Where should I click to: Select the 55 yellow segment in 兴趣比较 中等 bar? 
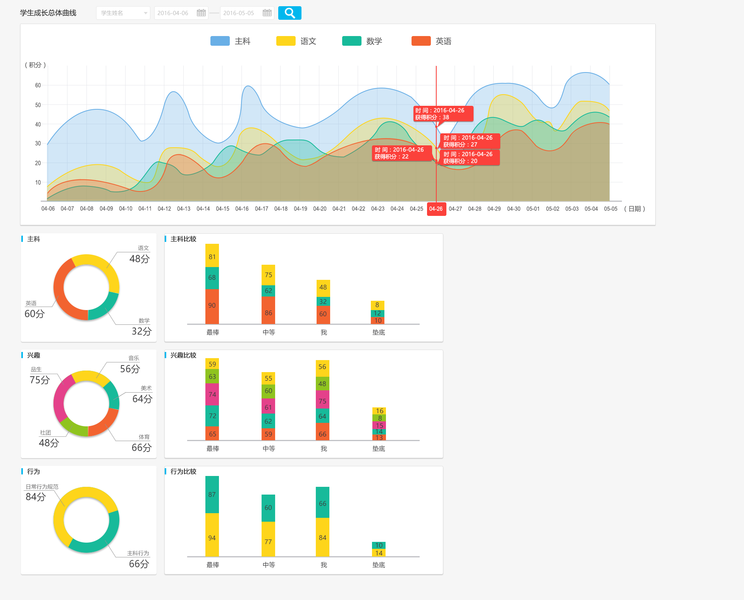pos(269,378)
